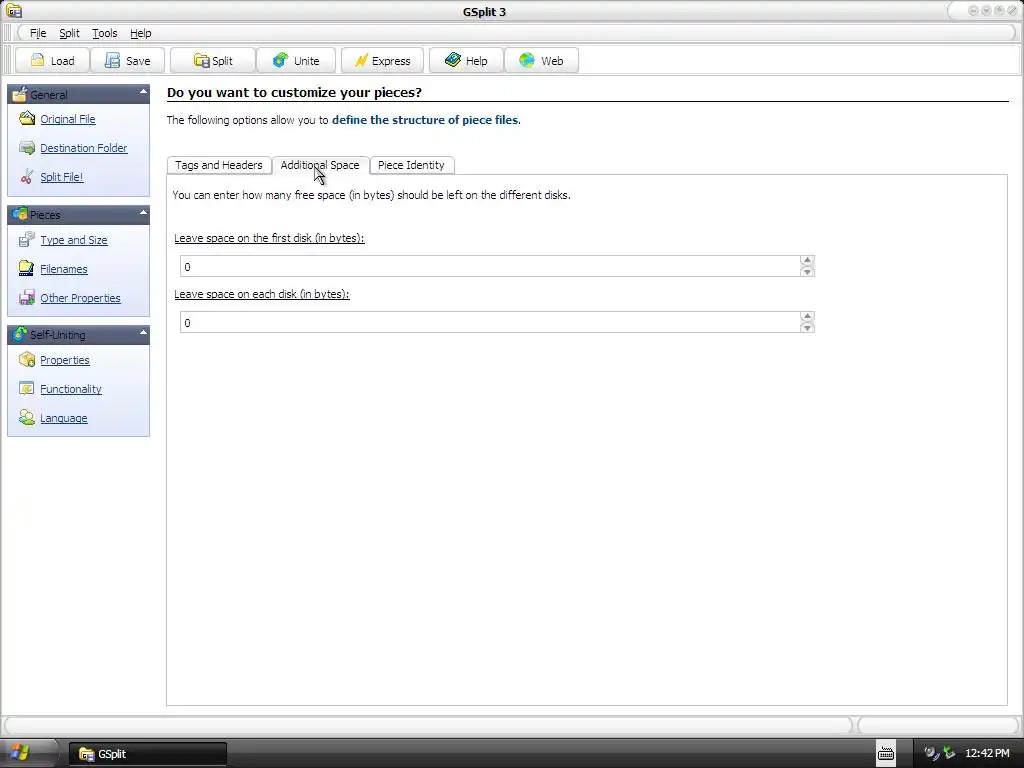Switch to Tags and Headers tab
This screenshot has width=1024, height=768.
[219, 165]
